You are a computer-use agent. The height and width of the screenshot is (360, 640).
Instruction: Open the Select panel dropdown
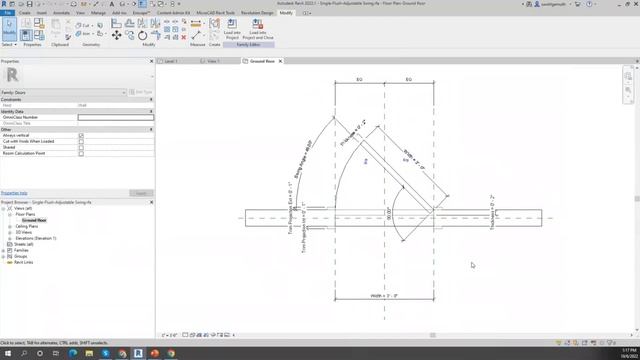(x=9, y=44)
